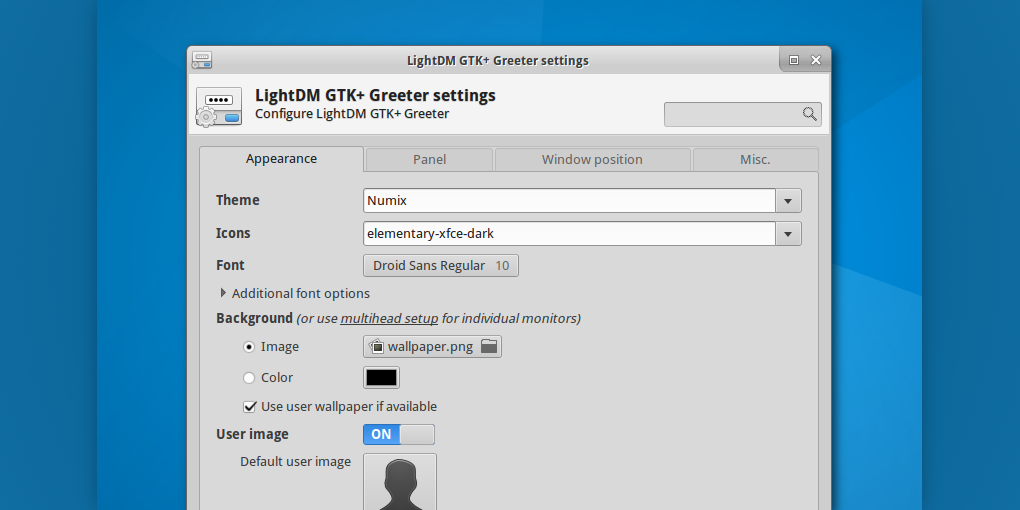Select the Color background radio button
Image resolution: width=1020 pixels, height=510 pixels.
[249, 378]
